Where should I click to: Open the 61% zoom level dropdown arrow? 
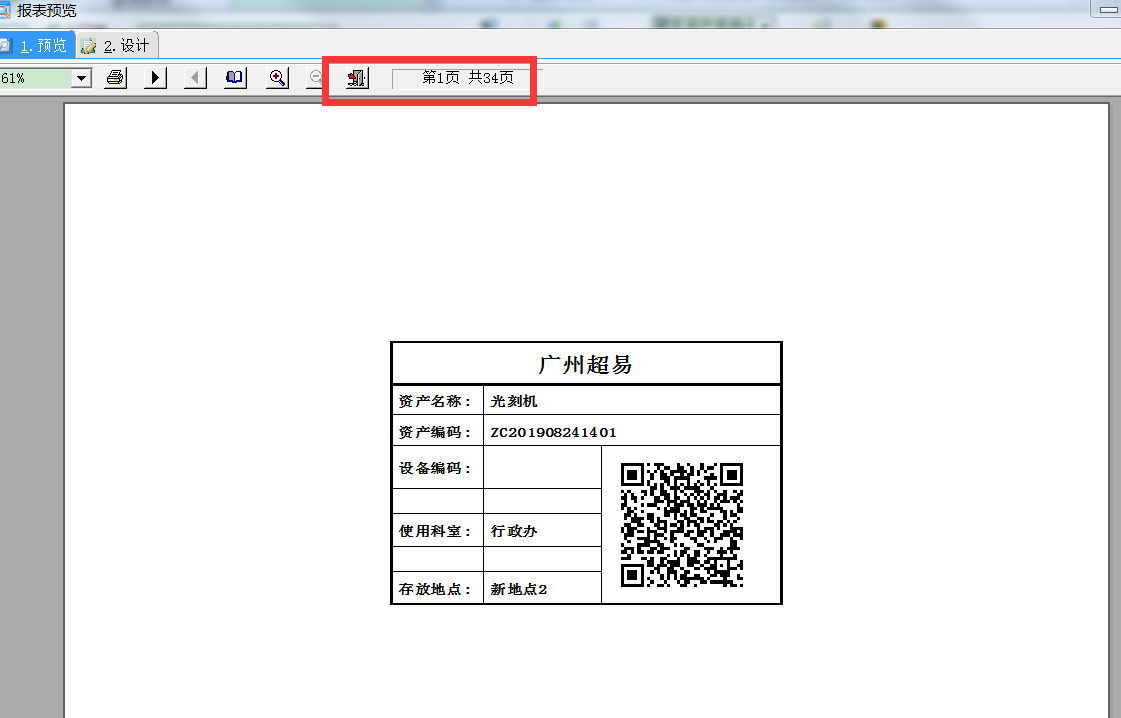tap(82, 77)
